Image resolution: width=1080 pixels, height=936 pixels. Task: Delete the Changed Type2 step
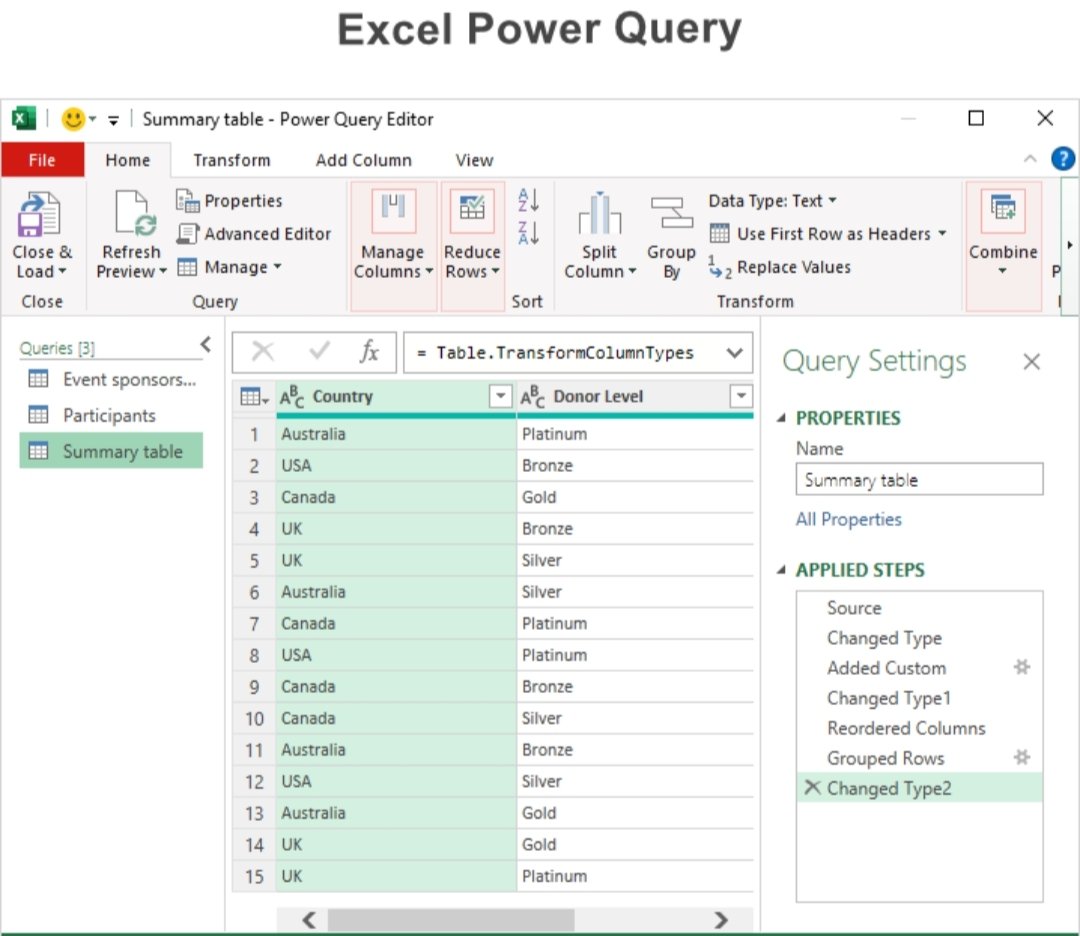tap(812, 787)
